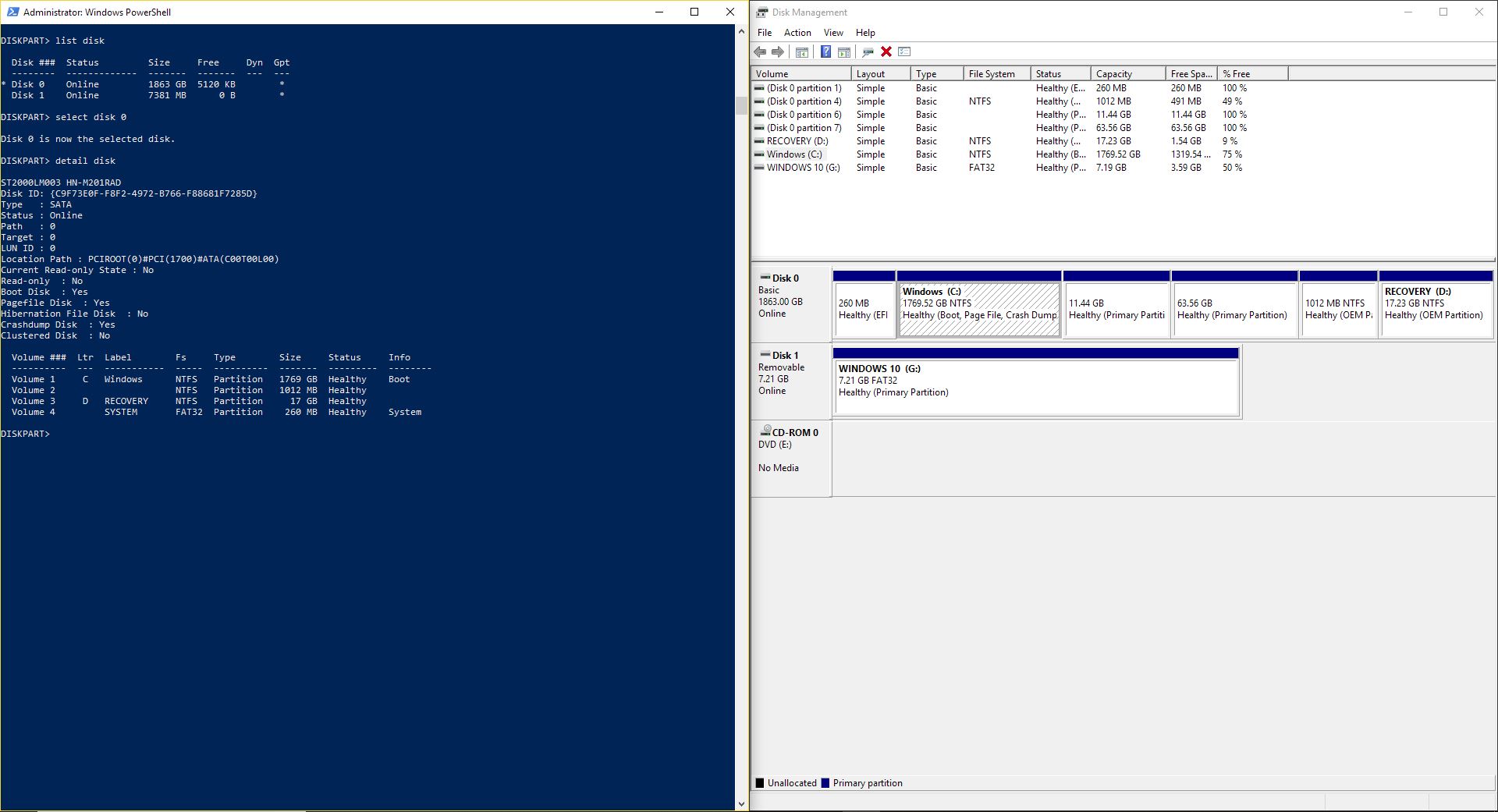Select the 260 MB EFI partition block
Image resolution: width=1498 pixels, height=812 pixels.
(864, 304)
